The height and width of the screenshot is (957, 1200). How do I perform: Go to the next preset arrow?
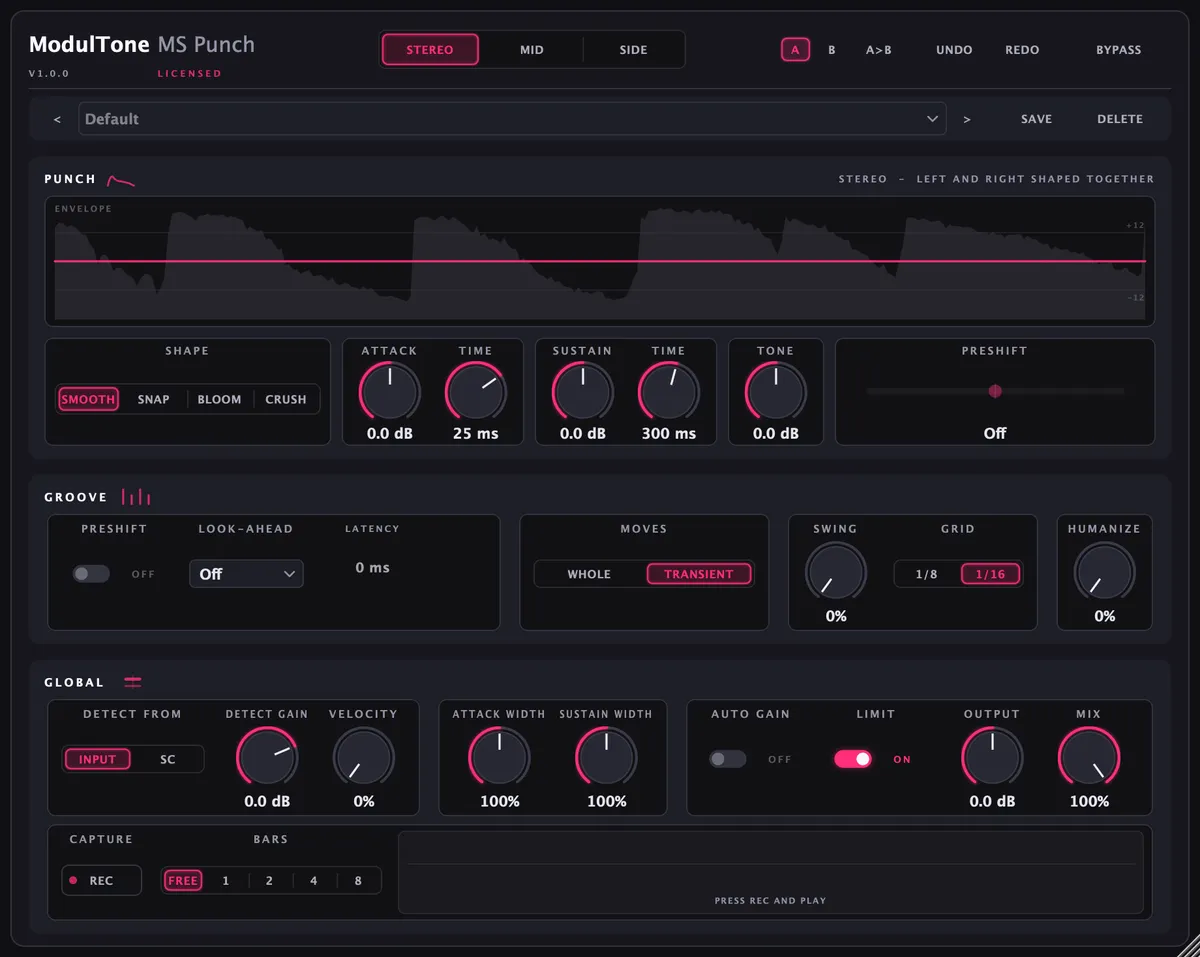pos(967,119)
